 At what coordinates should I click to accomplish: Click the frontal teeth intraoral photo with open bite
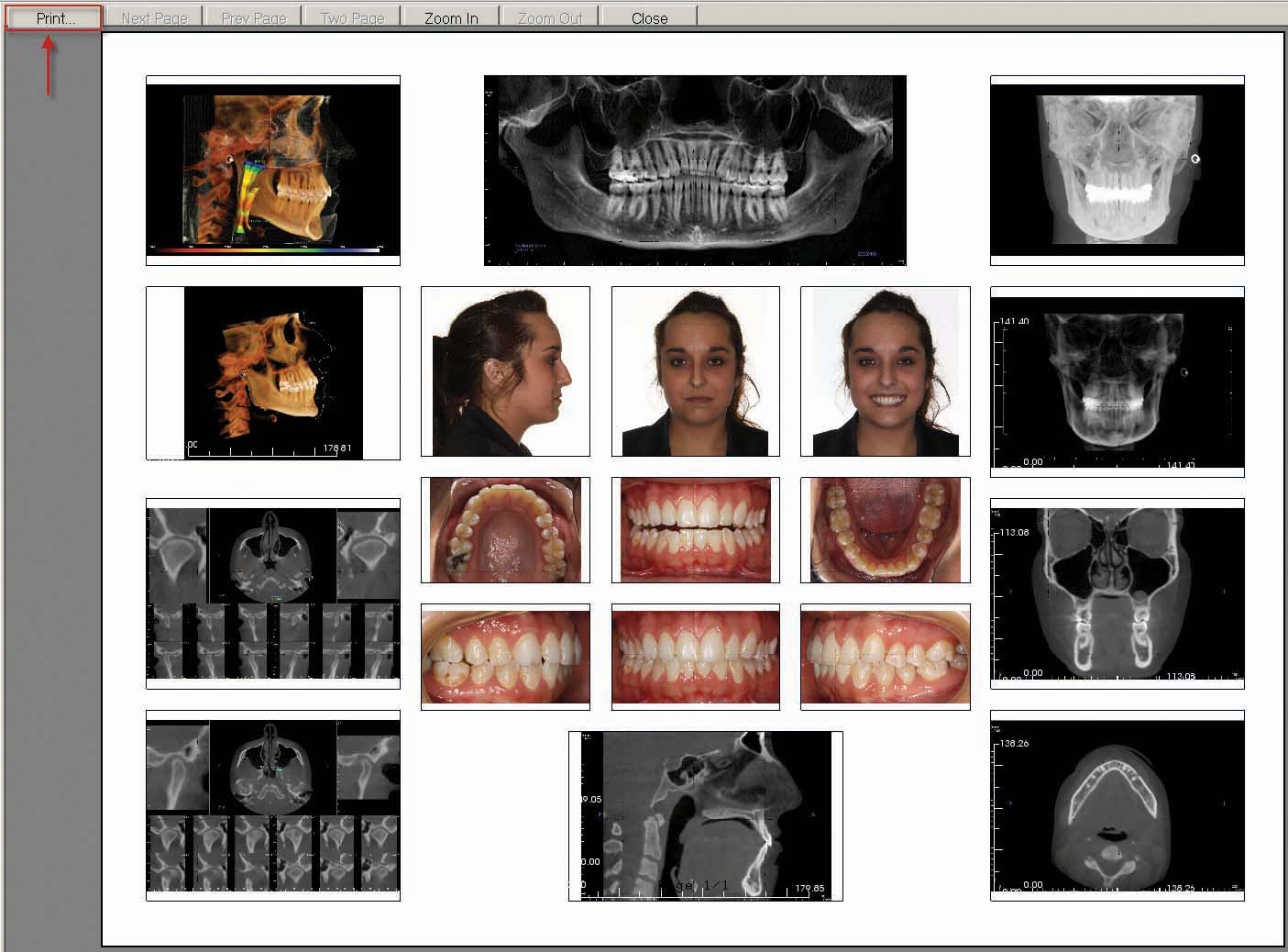[695, 530]
